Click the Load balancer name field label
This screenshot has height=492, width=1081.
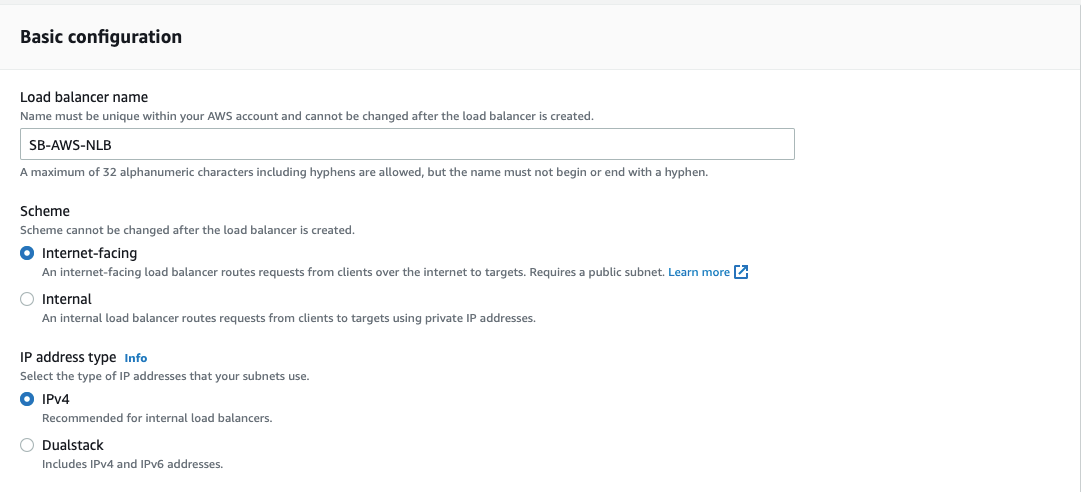point(84,97)
